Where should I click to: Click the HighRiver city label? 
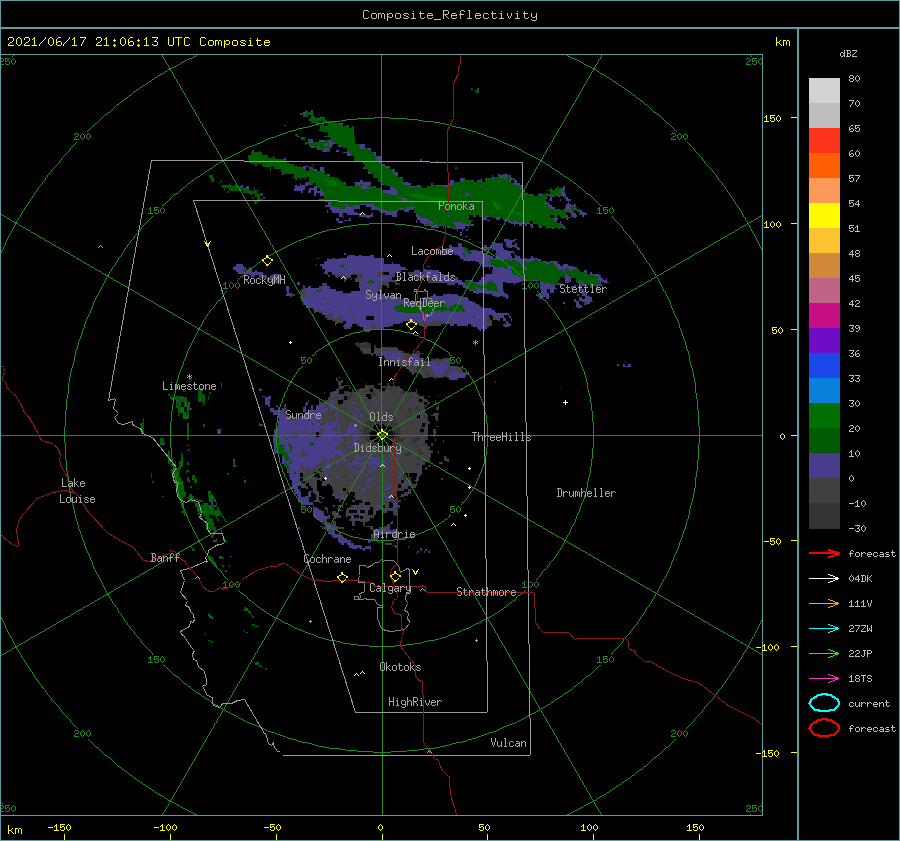point(415,702)
